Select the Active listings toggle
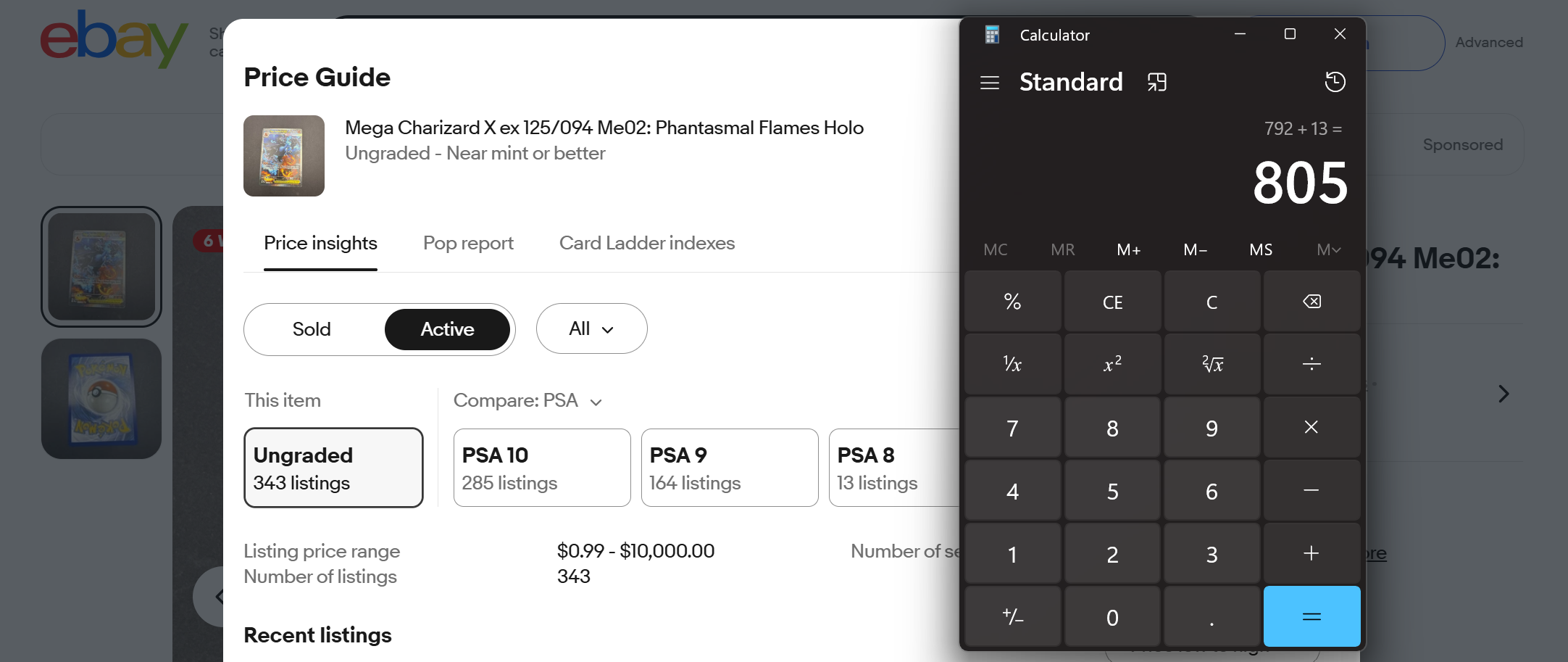The width and height of the screenshot is (1568, 662). tap(447, 329)
